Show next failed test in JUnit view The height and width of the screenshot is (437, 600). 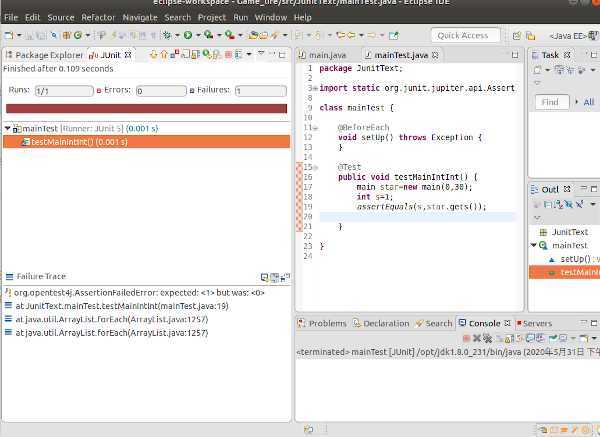point(152,54)
